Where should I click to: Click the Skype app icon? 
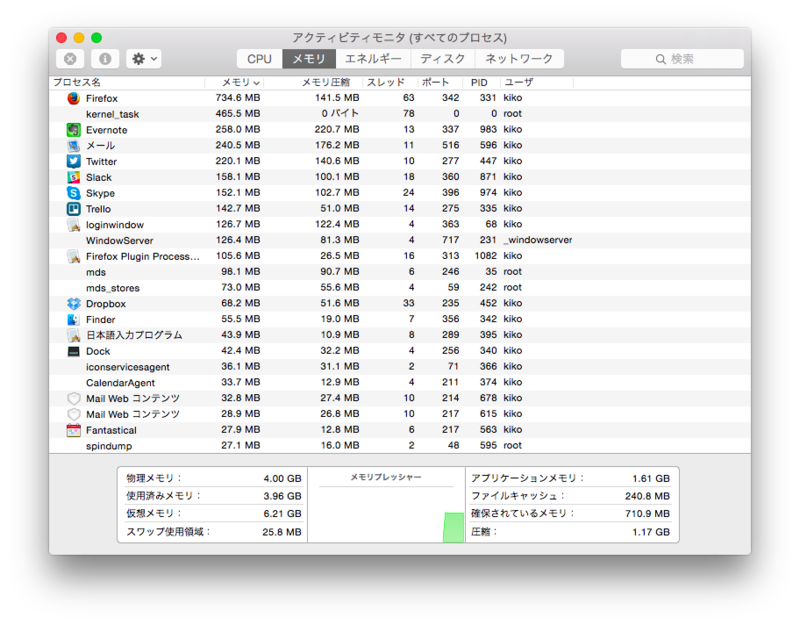(73, 193)
